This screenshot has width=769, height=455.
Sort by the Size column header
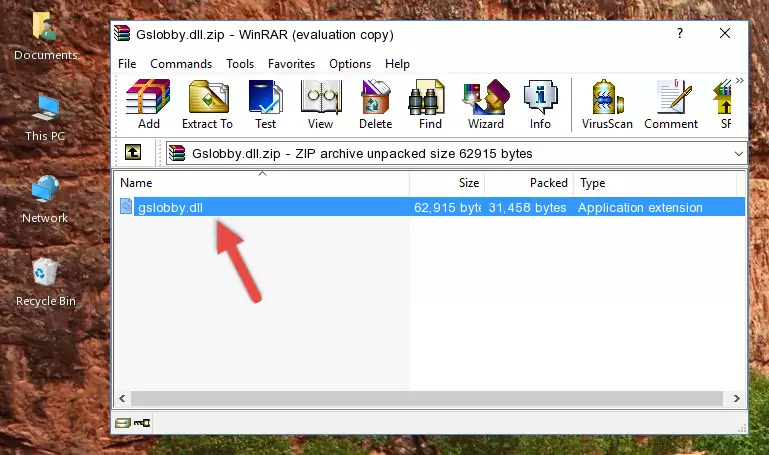447,183
